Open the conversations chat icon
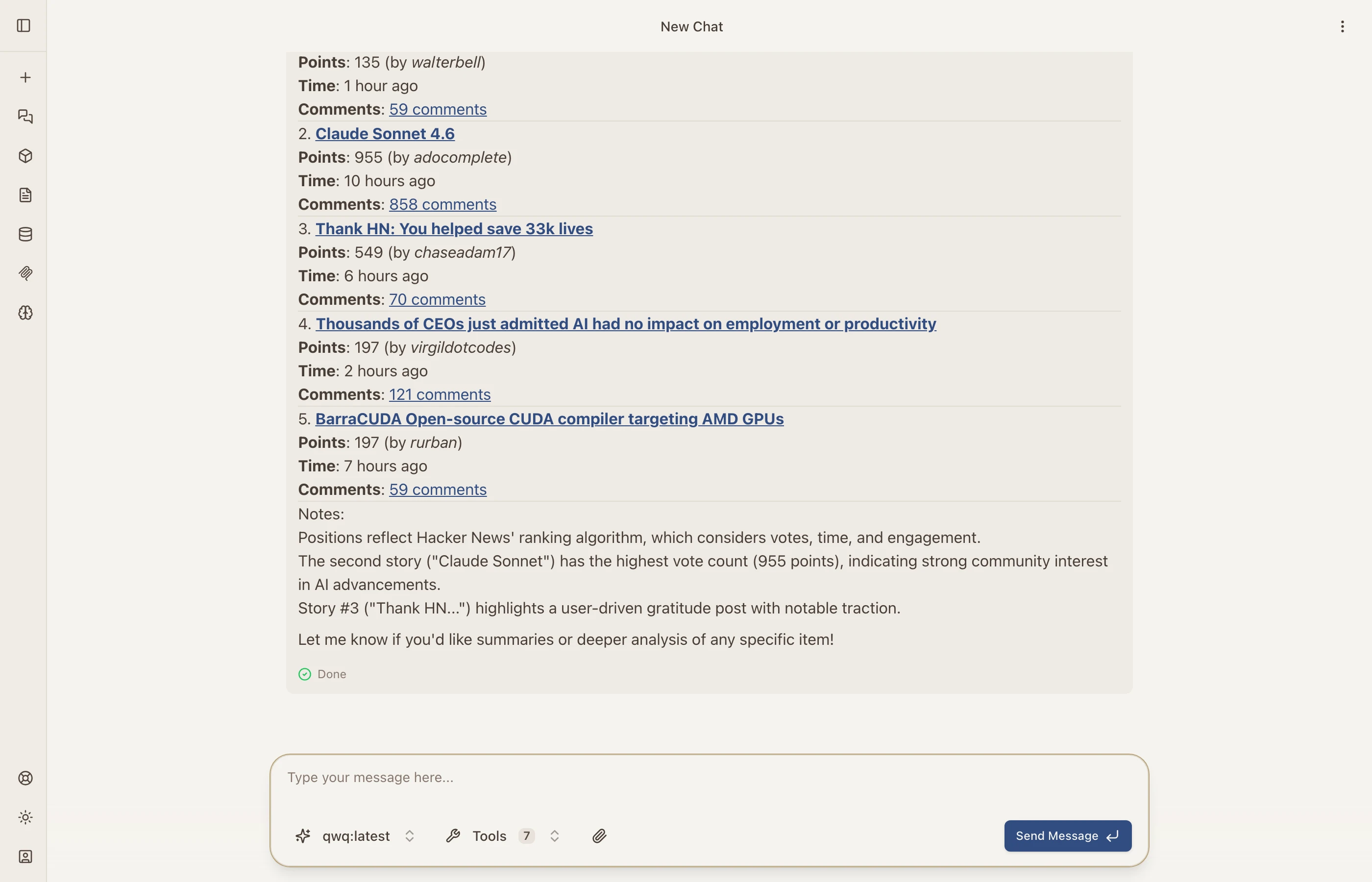Screen dimensions: 1372x882 tap(25, 116)
